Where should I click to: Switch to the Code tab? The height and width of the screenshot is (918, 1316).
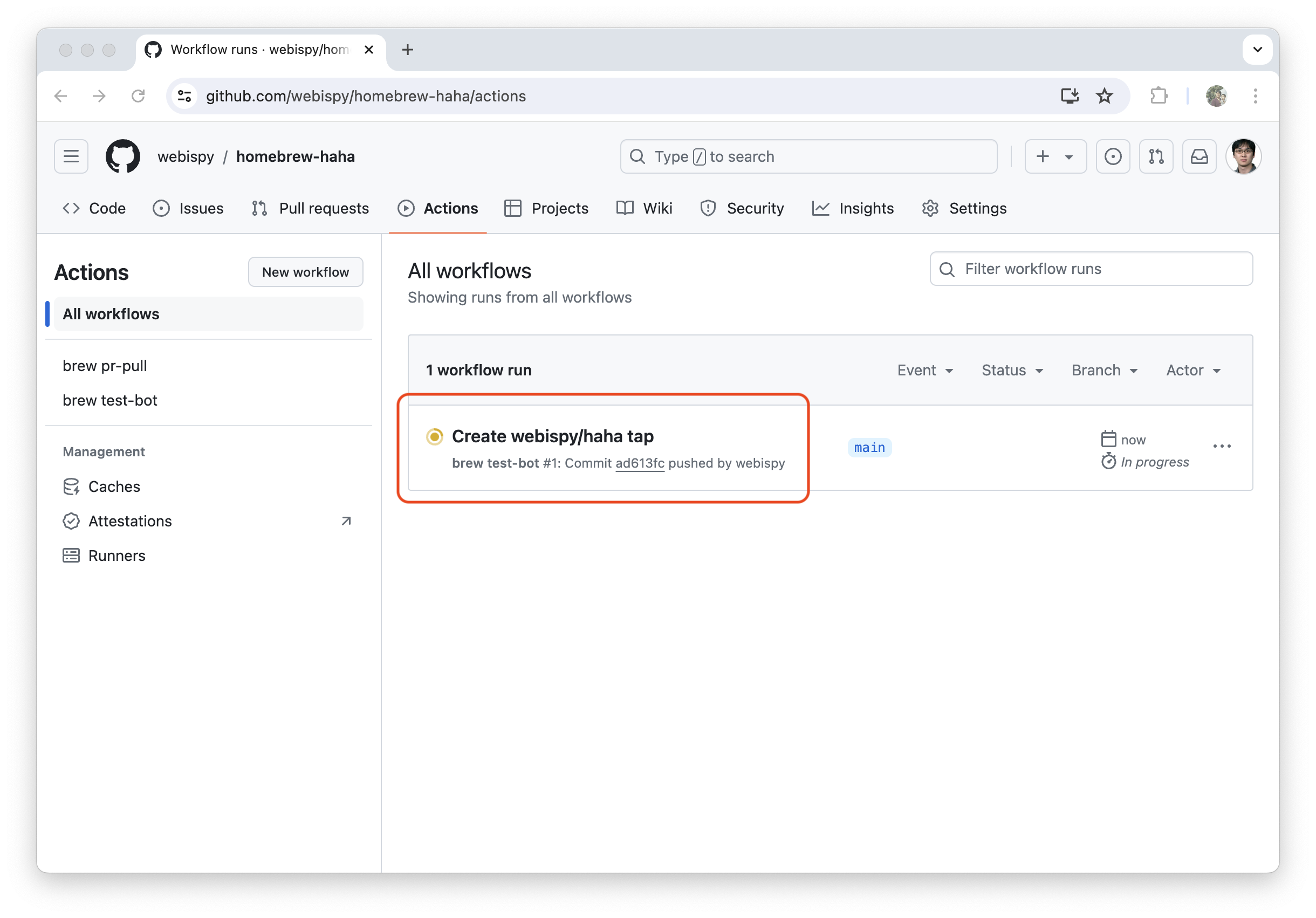[94, 209]
